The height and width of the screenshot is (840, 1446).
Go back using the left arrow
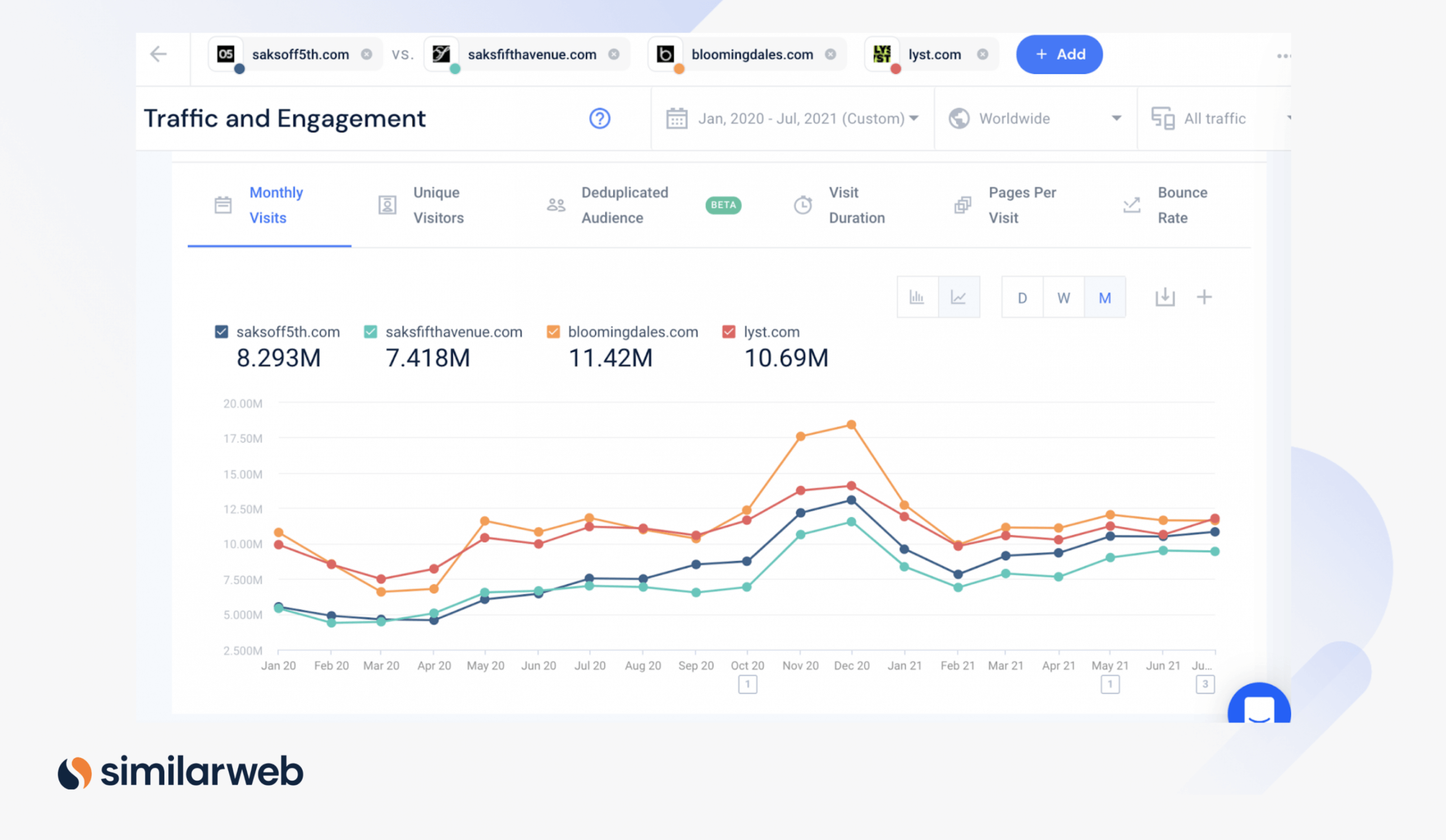pyautogui.click(x=158, y=54)
